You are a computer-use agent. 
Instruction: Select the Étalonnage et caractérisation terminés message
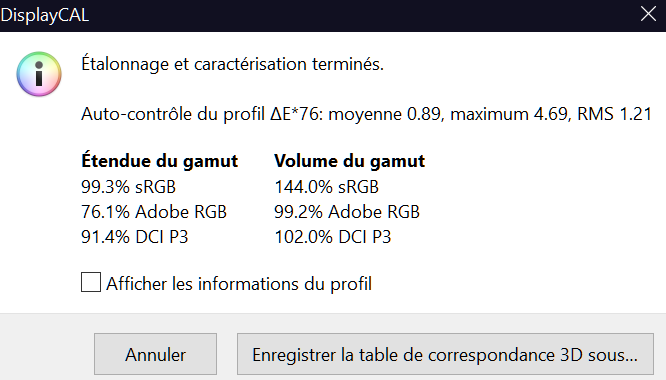click(x=232, y=64)
